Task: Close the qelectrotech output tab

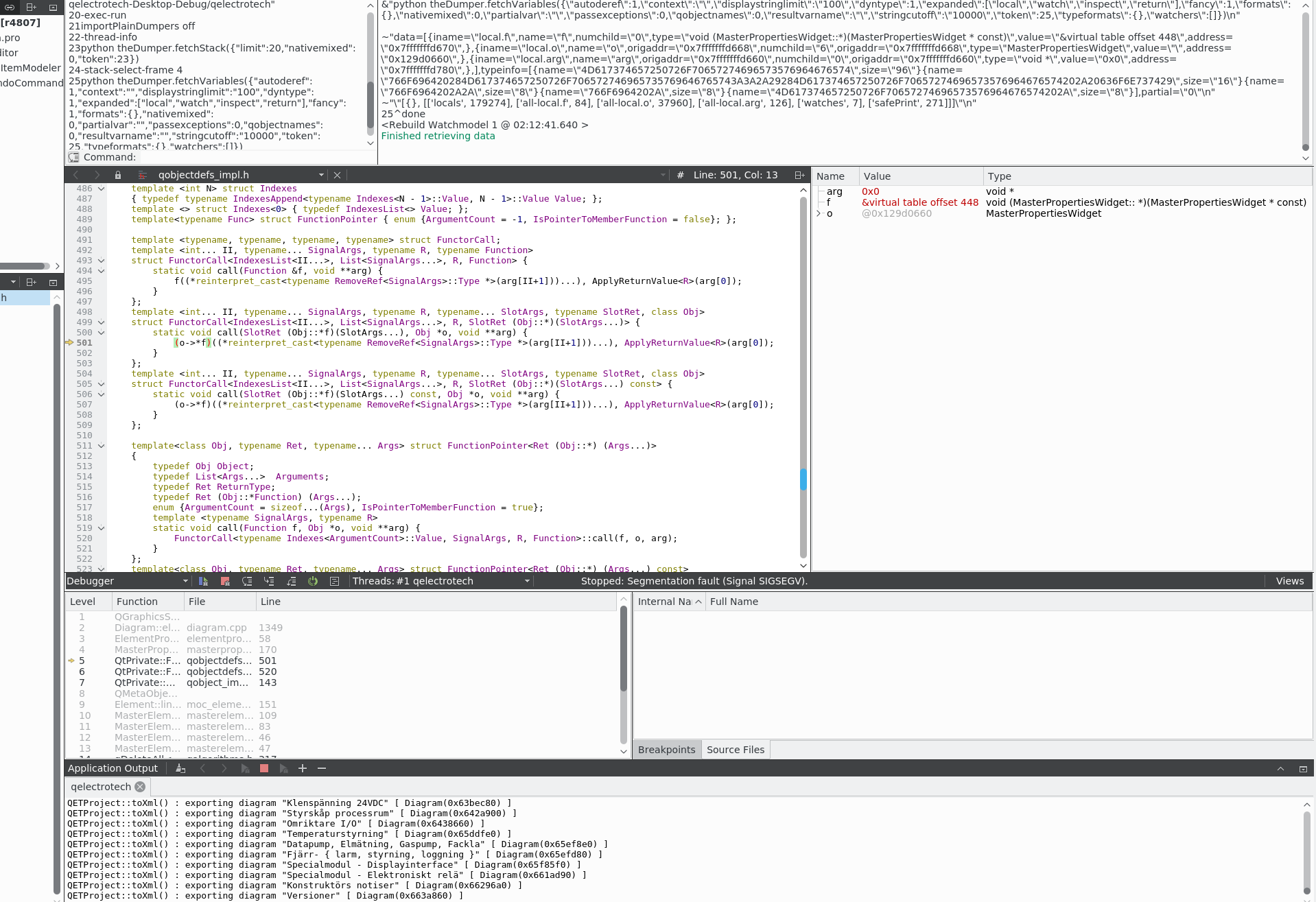Action: click(x=140, y=787)
